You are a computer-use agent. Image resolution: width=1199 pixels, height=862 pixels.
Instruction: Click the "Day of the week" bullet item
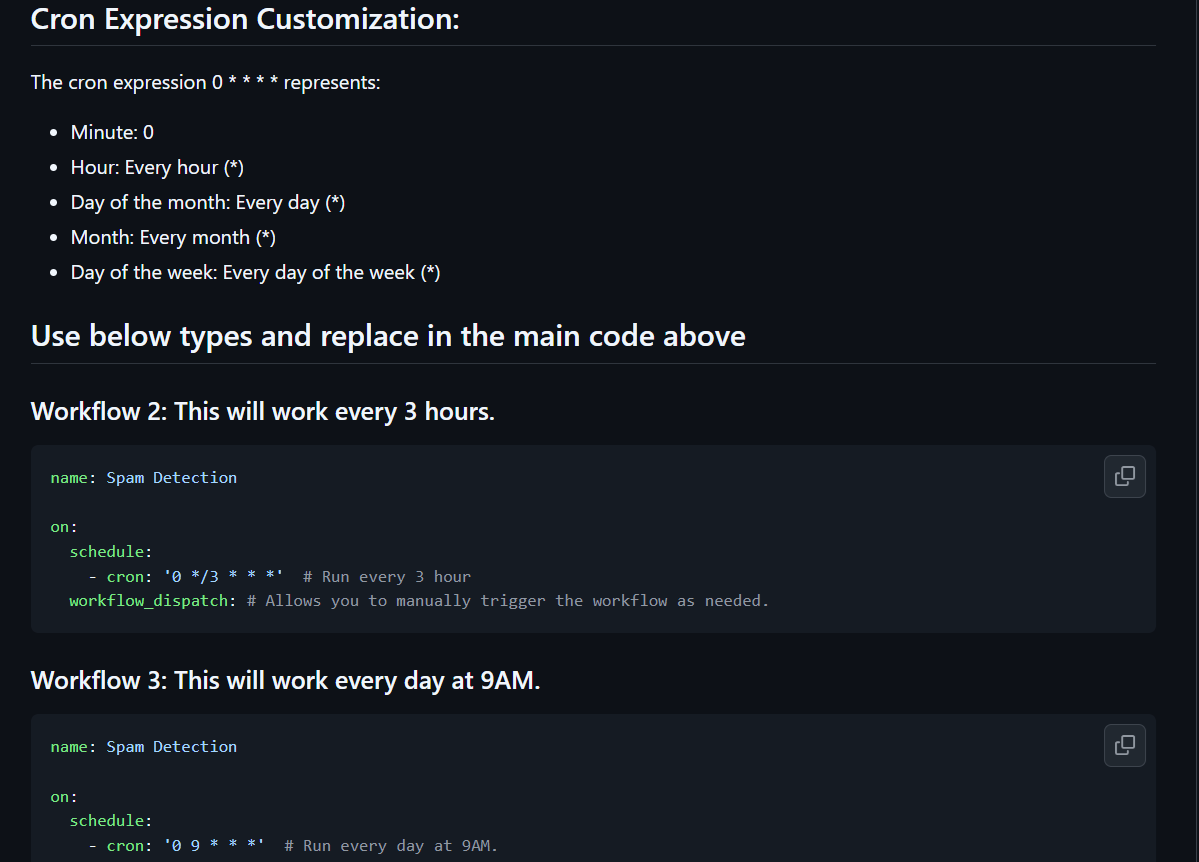click(255, 272)
